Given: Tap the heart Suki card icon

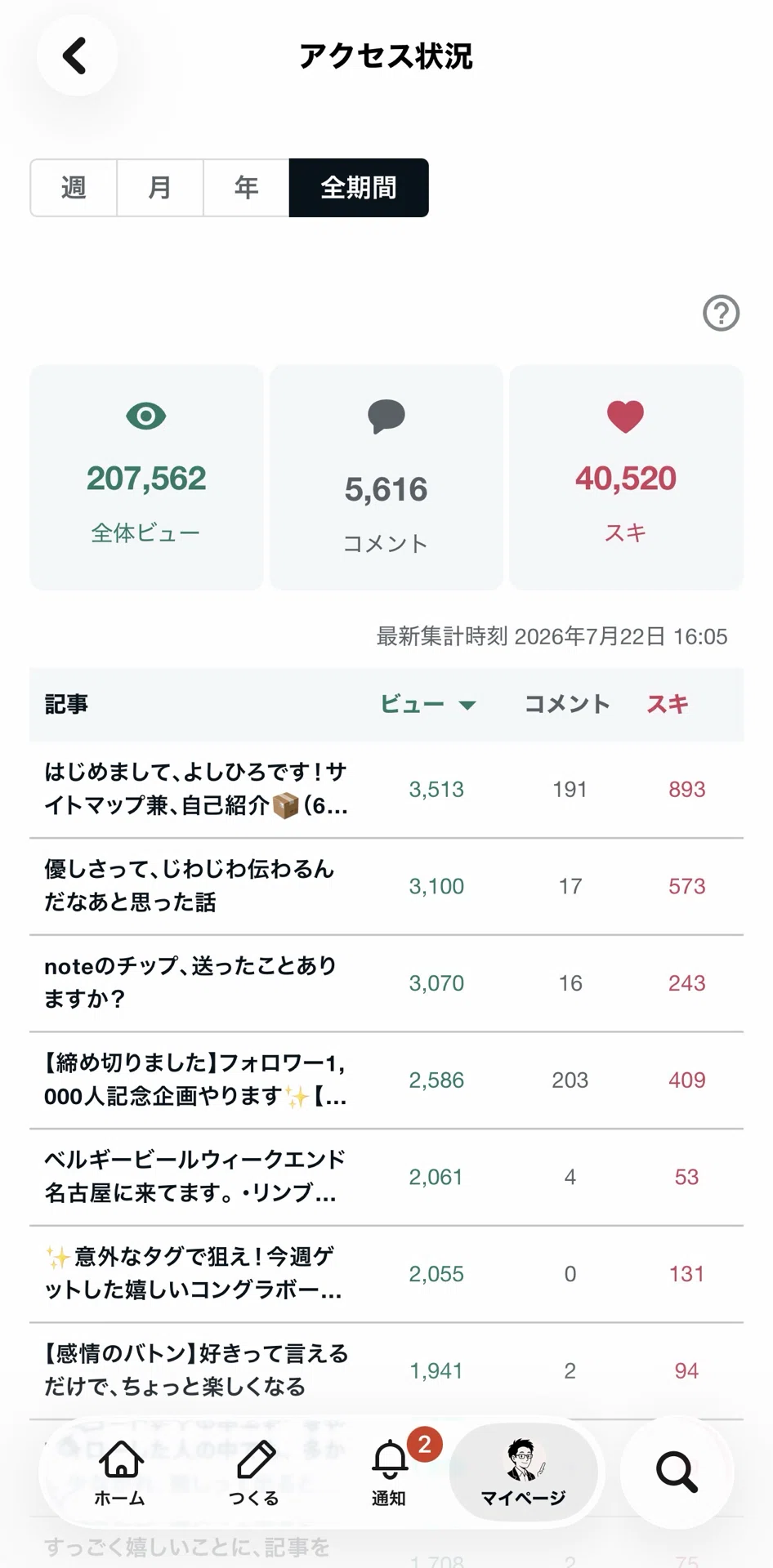Looking at the screenshot, I should [x=625, y=416].
